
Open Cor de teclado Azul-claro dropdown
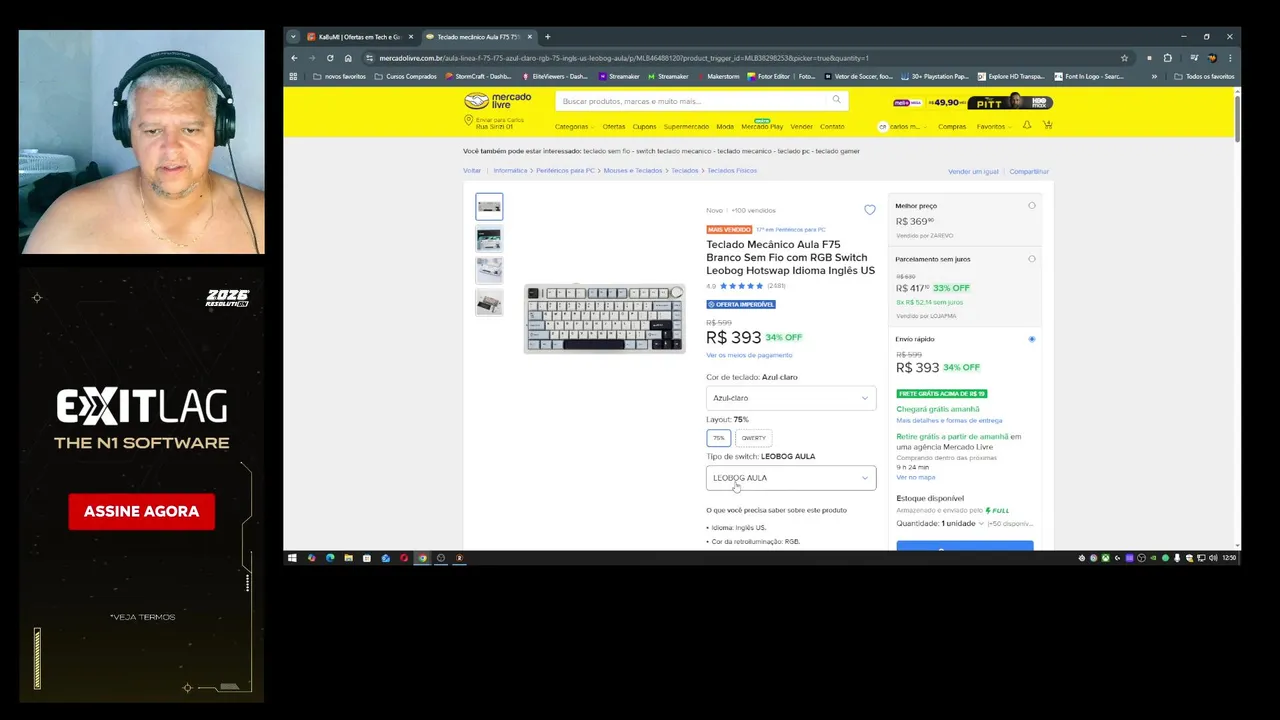click(x=791, y=398)
